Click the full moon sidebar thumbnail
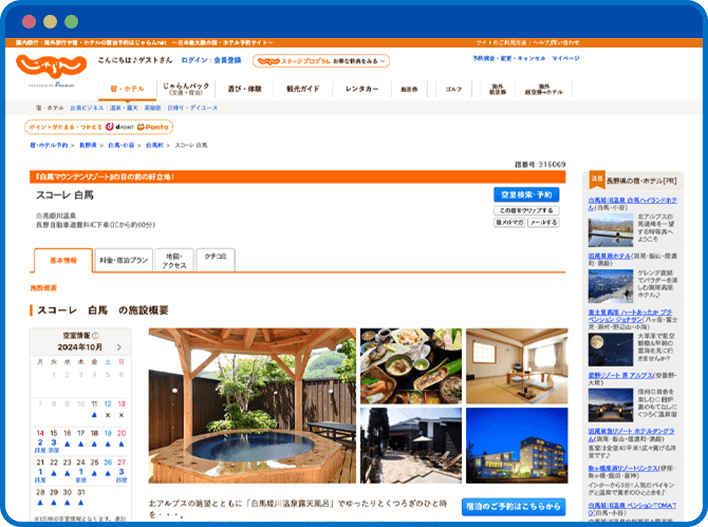 (610, 349)
